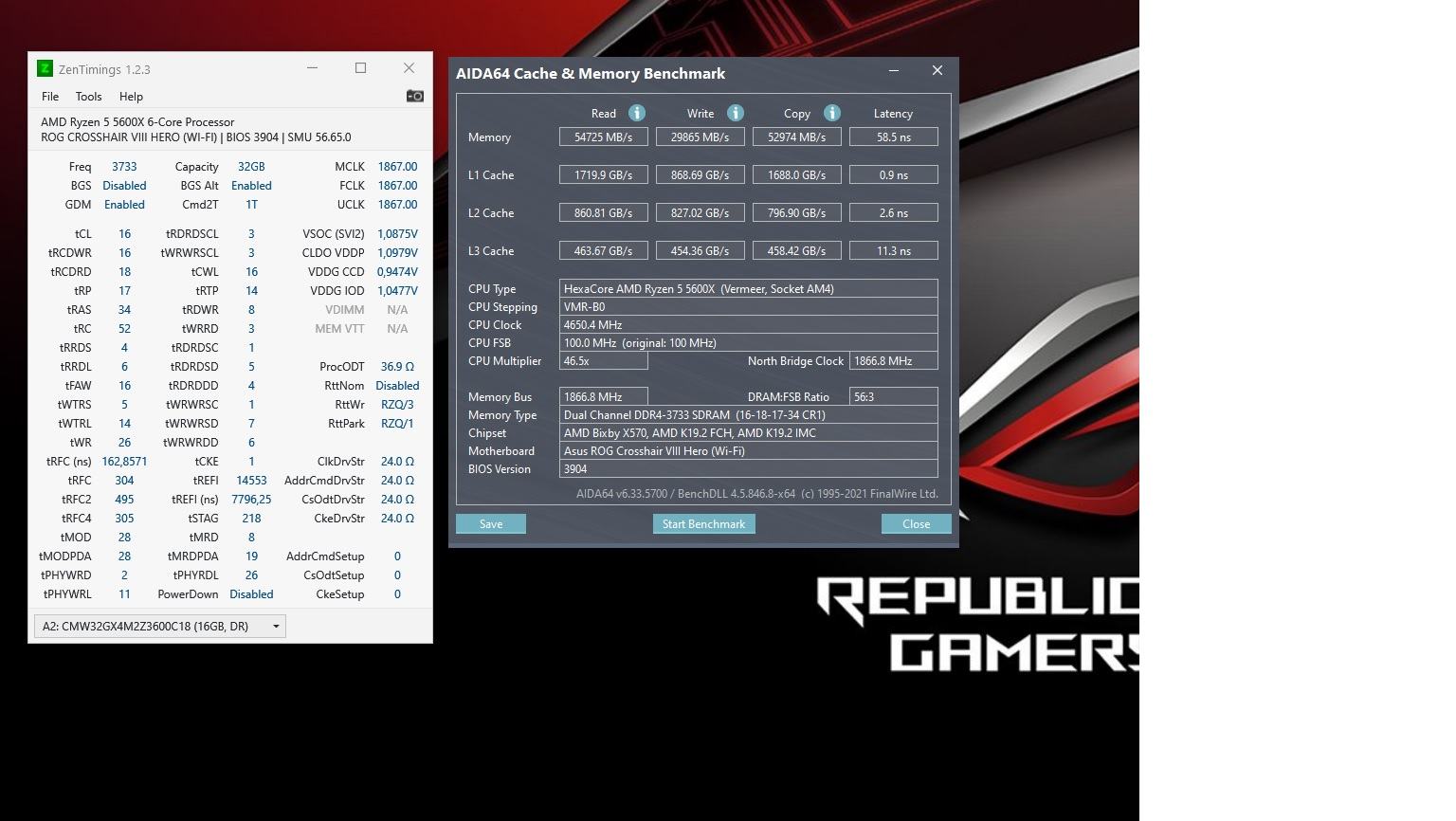Click Chipset field AMD Bixby X570
This screenshot has width=1456, height=821.
pyautogui.click(x=749, y=433)
